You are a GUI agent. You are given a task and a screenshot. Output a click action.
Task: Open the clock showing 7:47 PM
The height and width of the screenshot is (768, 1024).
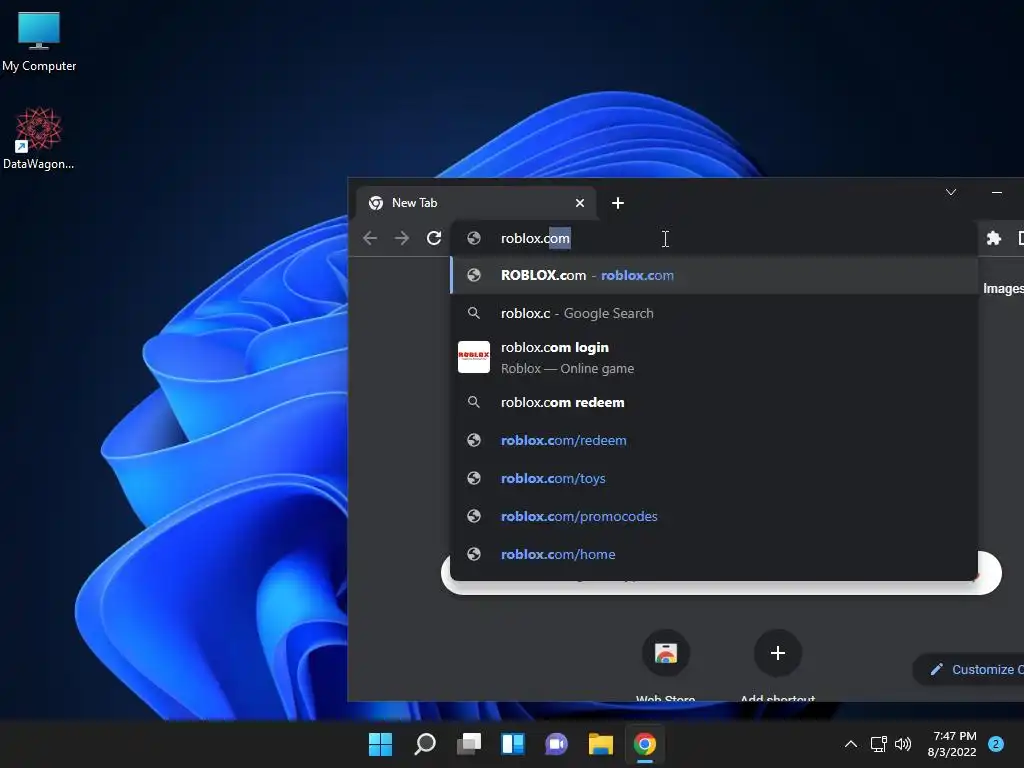pyautogui.click(x=952, y=744)
